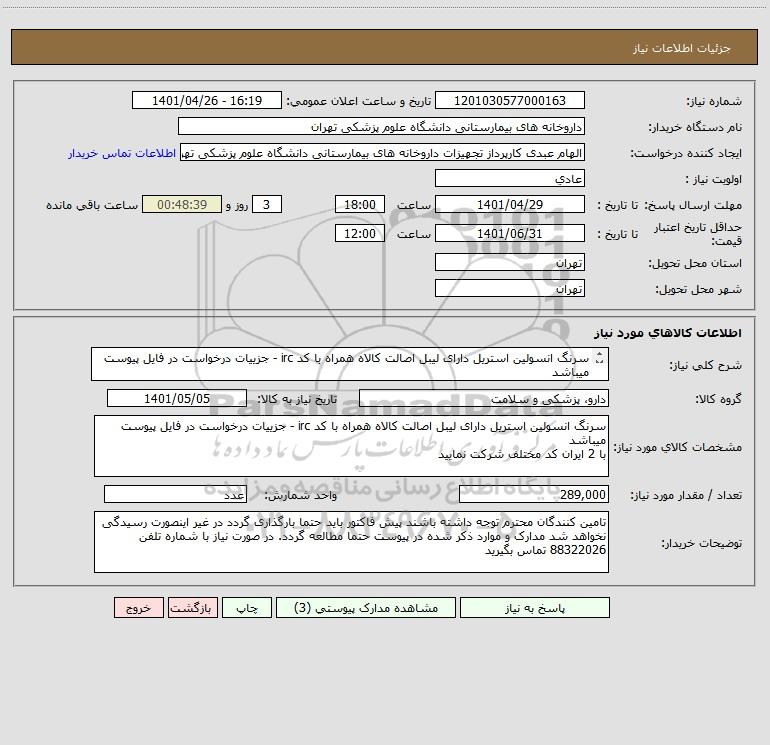Click the اطلاعات کالاهای مورد نیاز section heading
The image size is (770, 745).
pyautogui.click(x=668, y=333)
